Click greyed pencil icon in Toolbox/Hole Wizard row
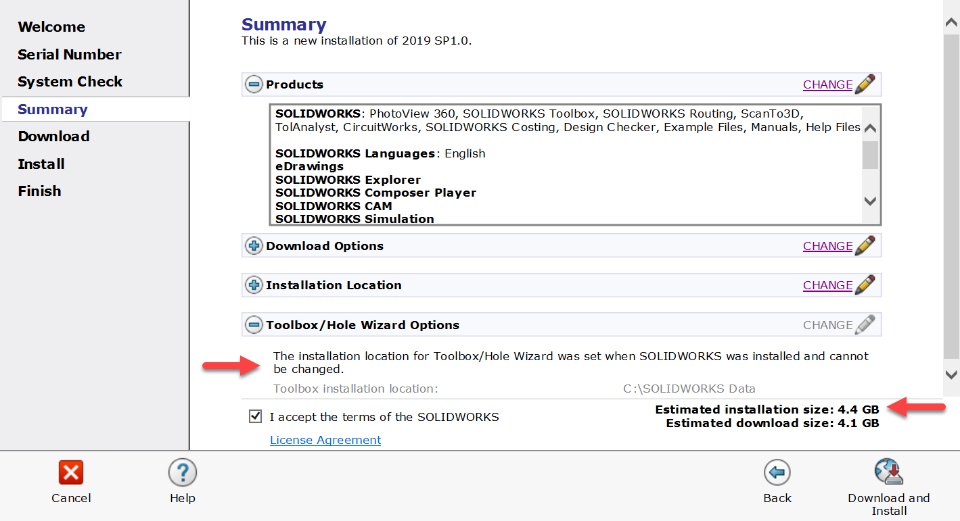Viewport: 960px width, 521px height. (865, 324)
